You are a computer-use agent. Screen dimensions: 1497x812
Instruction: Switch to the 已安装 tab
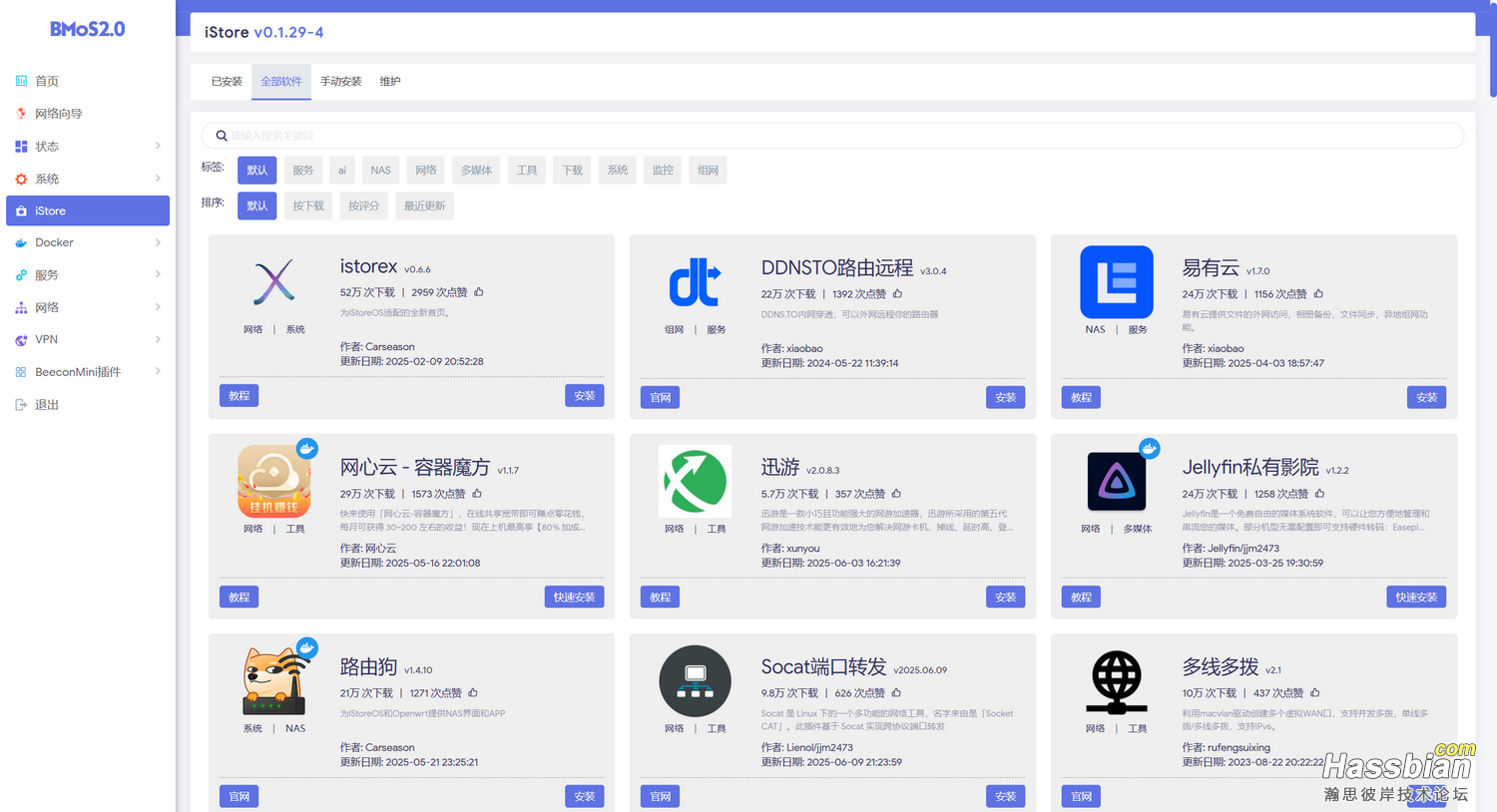coord(227,82)
